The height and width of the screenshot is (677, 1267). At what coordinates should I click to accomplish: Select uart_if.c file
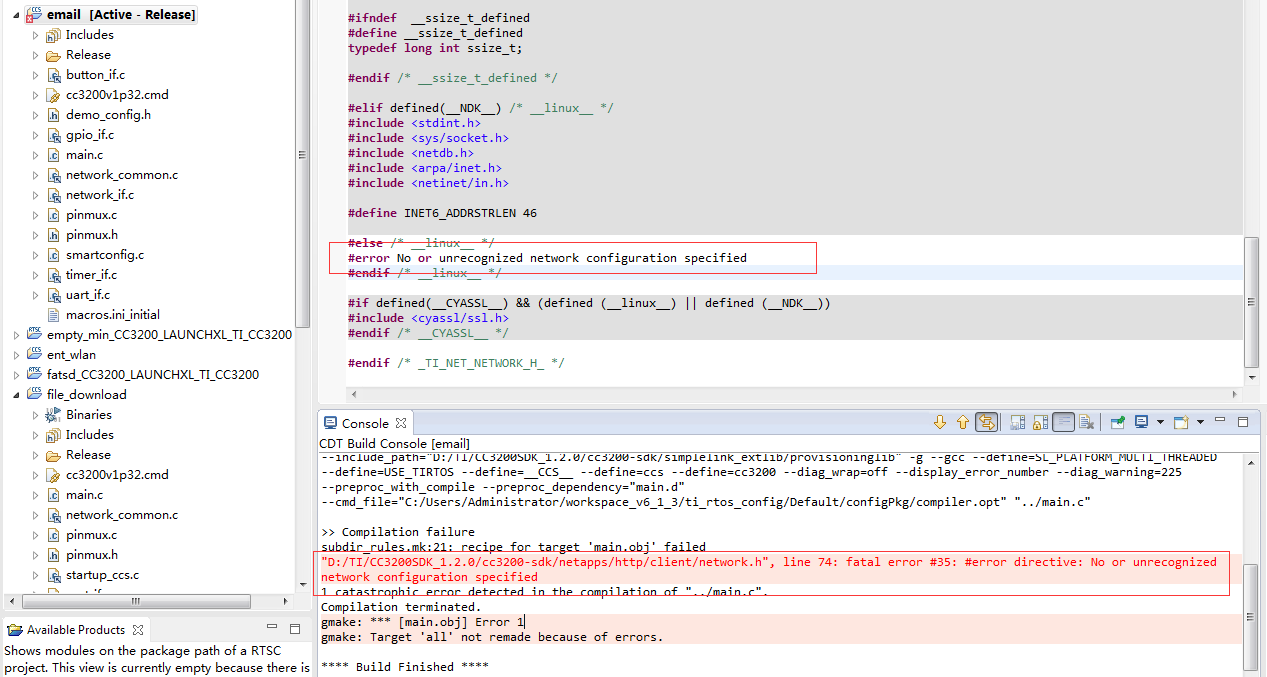click(88, 295)
